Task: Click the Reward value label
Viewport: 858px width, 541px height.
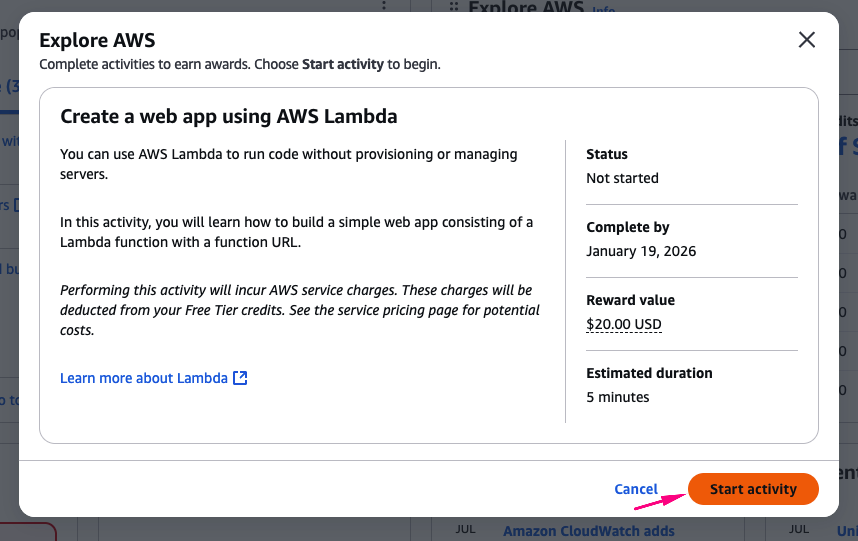Action: 630,300
